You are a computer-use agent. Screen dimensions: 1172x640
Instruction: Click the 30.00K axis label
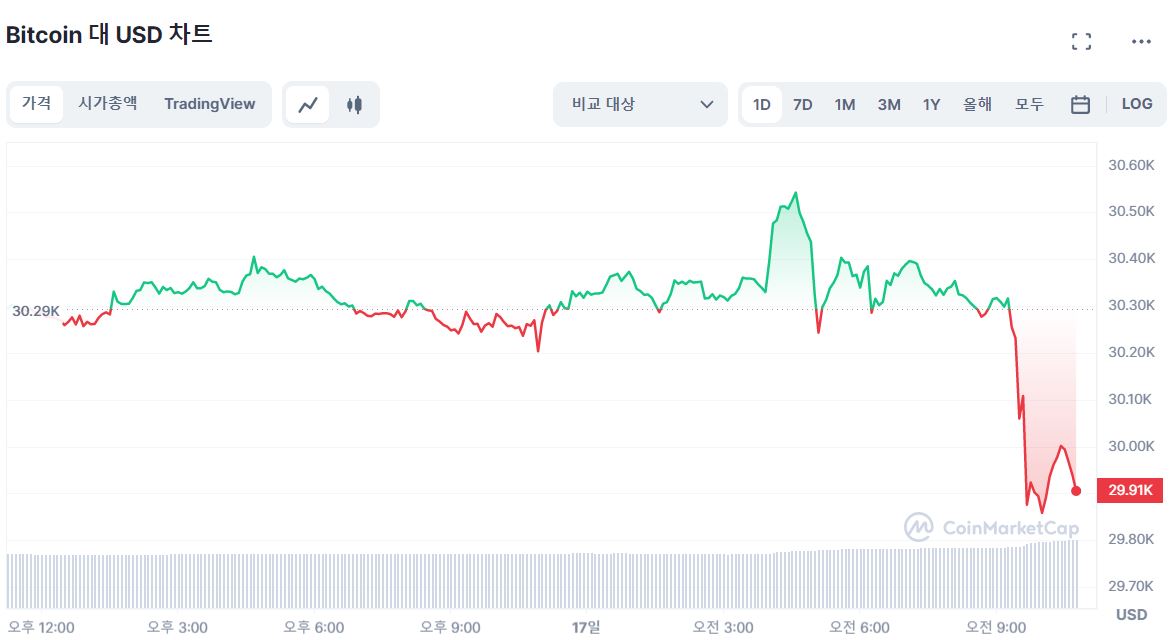pyautogui.click(x=1131, y=446)
